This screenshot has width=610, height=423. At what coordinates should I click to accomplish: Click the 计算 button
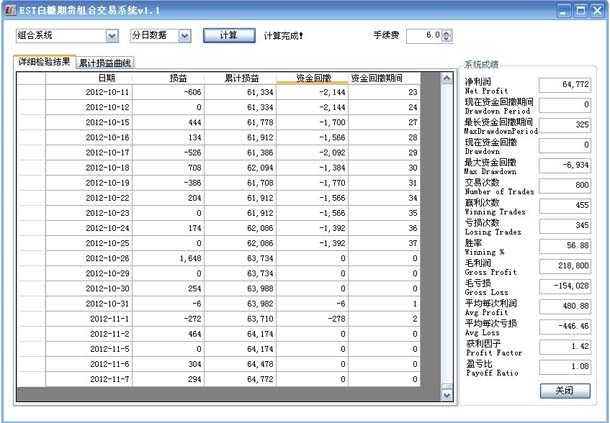[x=228, y=35]
